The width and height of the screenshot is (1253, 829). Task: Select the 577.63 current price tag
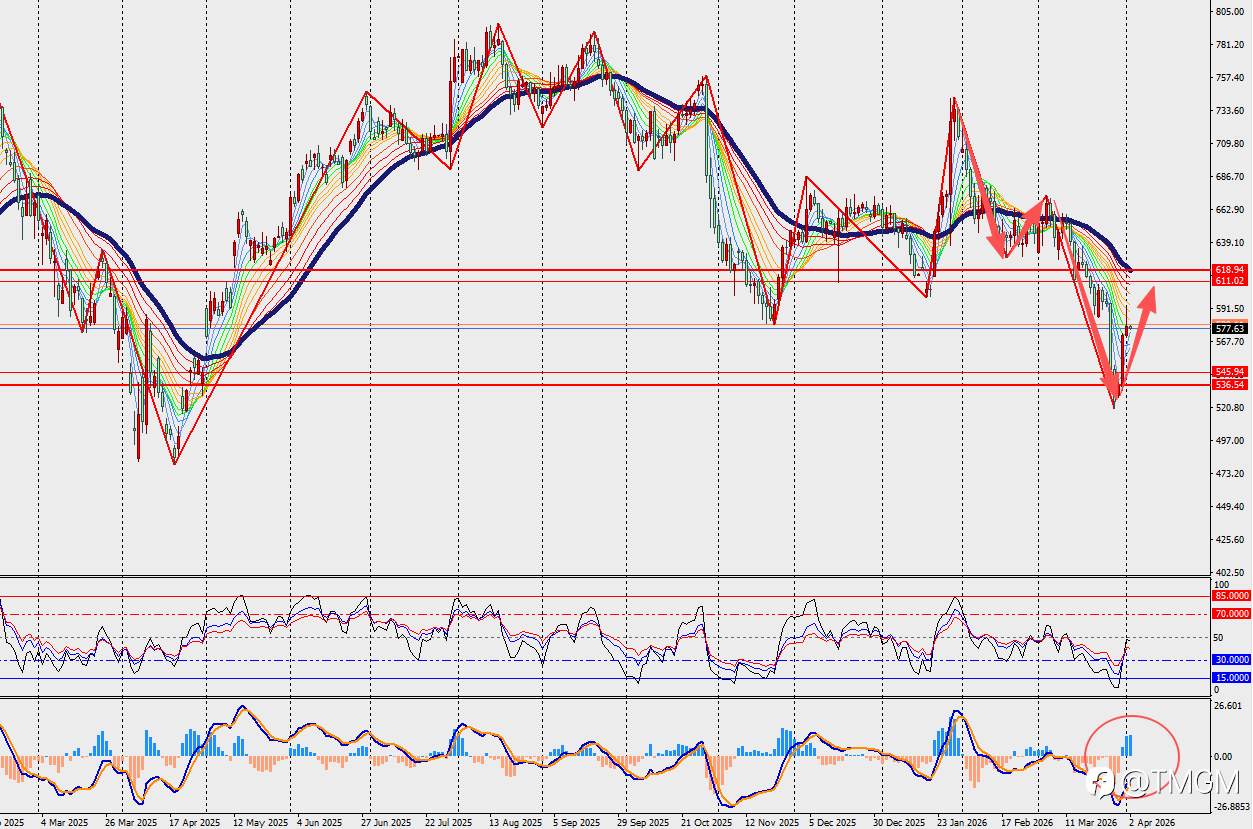coord(1229,328)
